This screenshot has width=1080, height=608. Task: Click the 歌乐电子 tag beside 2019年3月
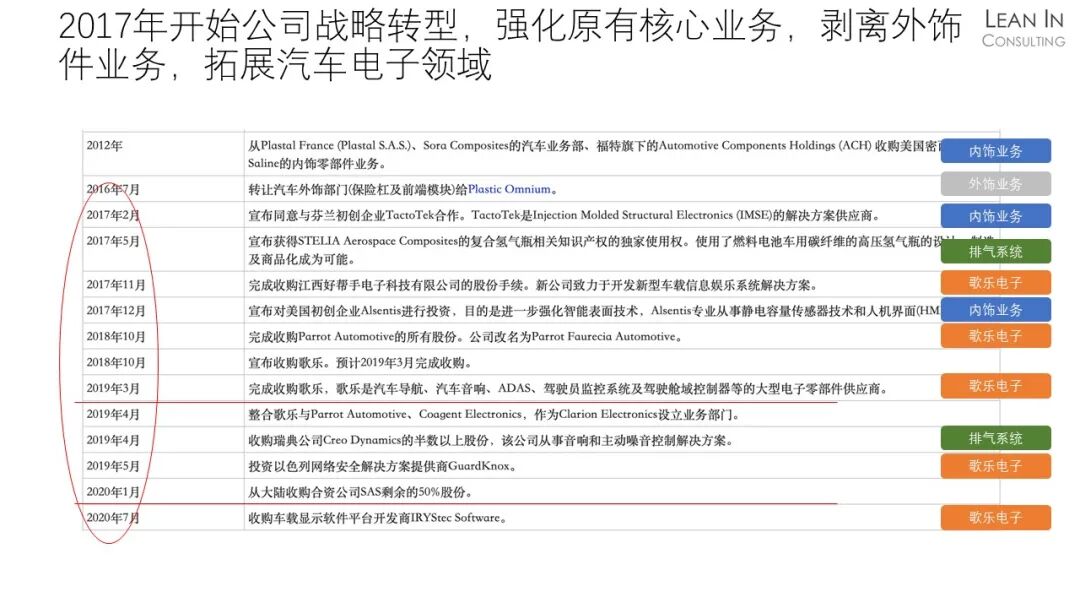point(995,386)
